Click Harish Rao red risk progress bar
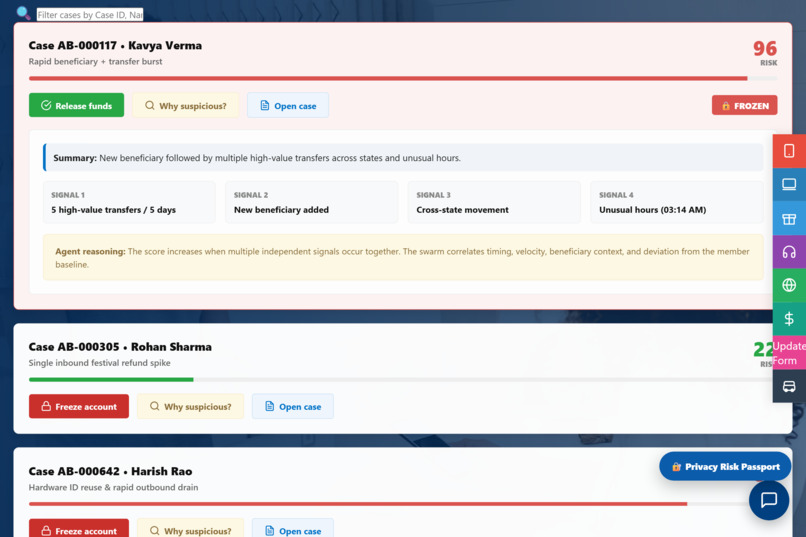 click(358, 504)
